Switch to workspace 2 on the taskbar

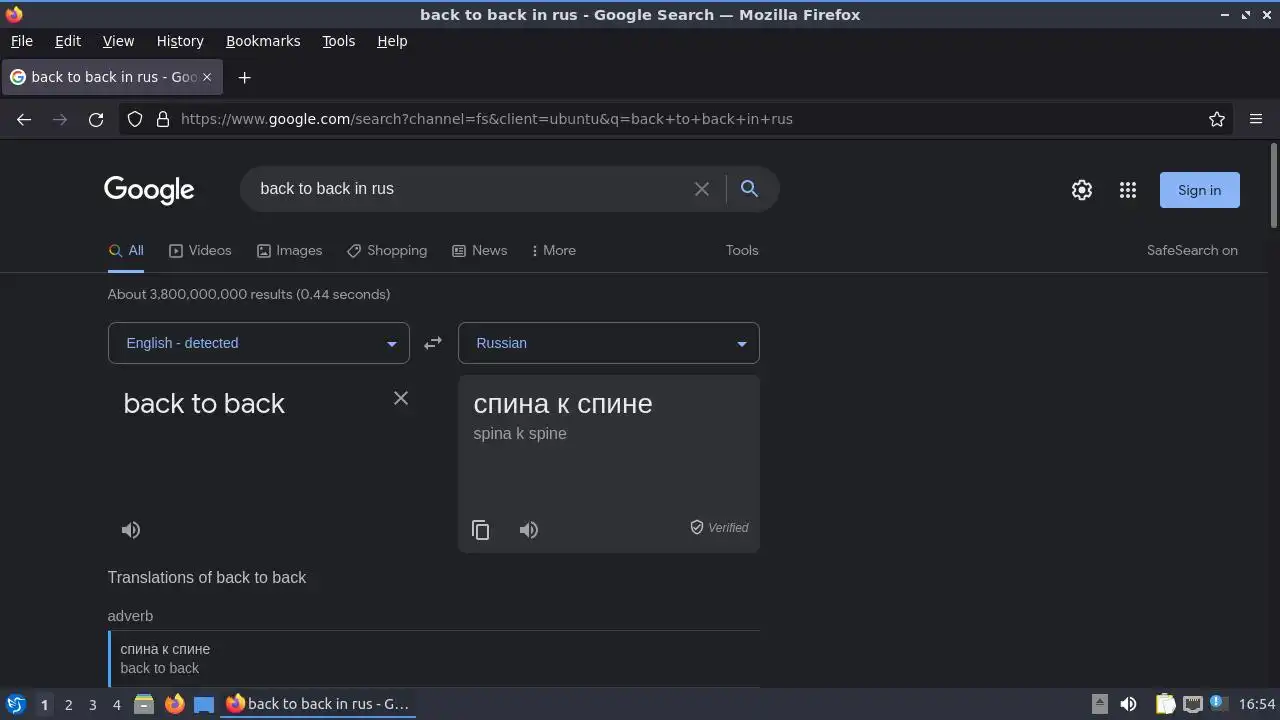click(68, 705)
